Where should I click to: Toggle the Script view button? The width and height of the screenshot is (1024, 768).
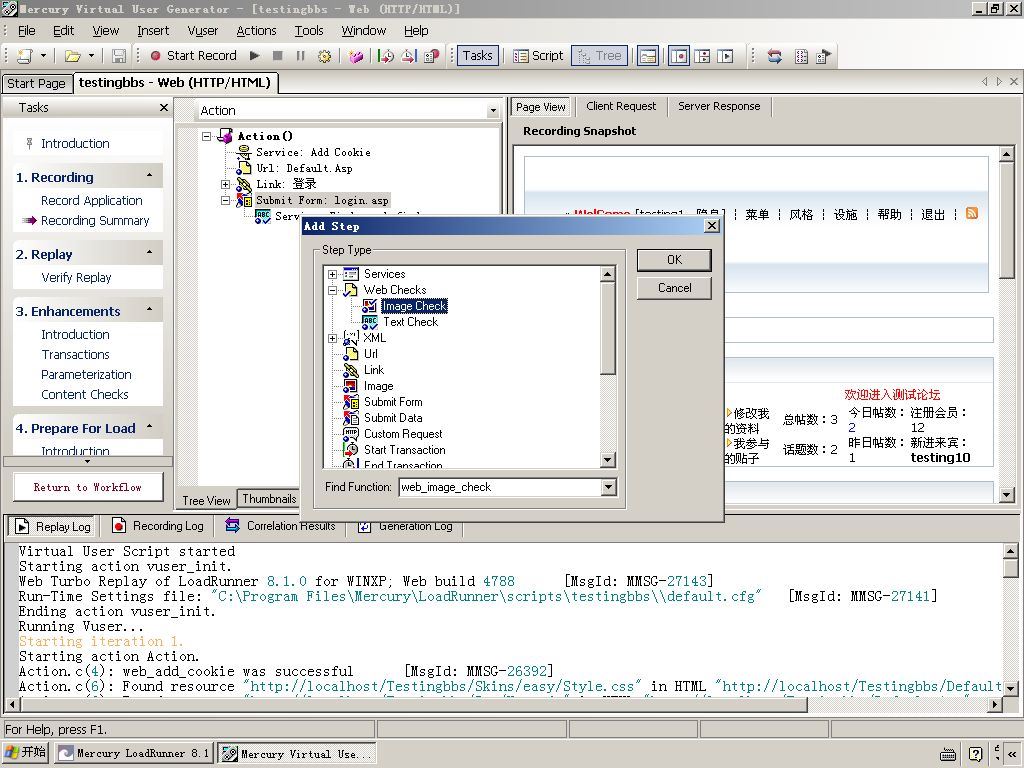tap(538, 56)
